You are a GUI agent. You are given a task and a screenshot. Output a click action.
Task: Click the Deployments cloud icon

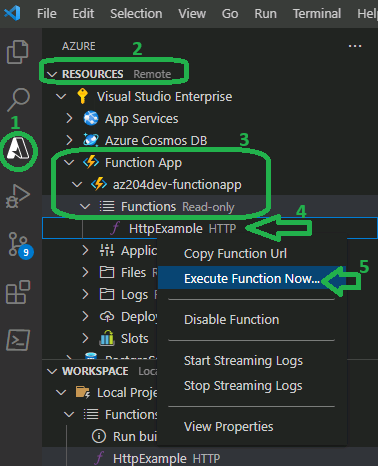107,316
